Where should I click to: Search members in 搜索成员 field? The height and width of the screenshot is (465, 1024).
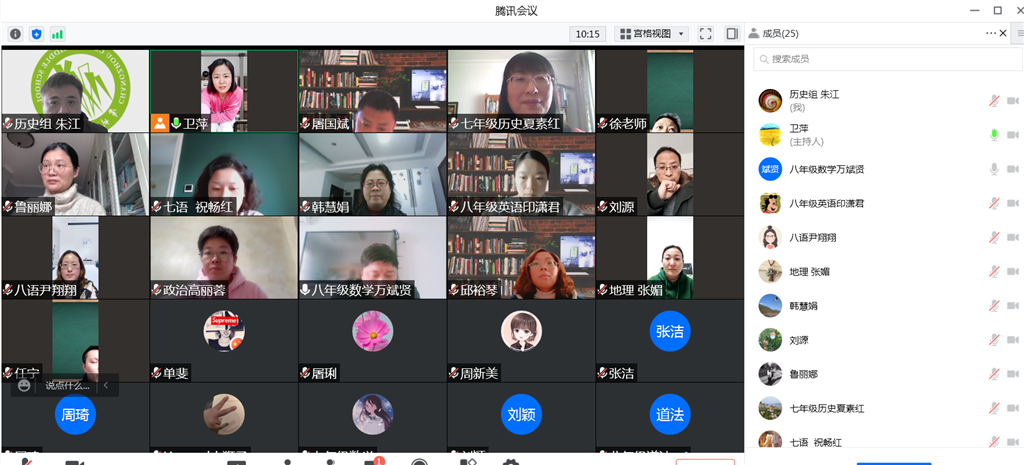pyautogui.click(x=880, y=60)
